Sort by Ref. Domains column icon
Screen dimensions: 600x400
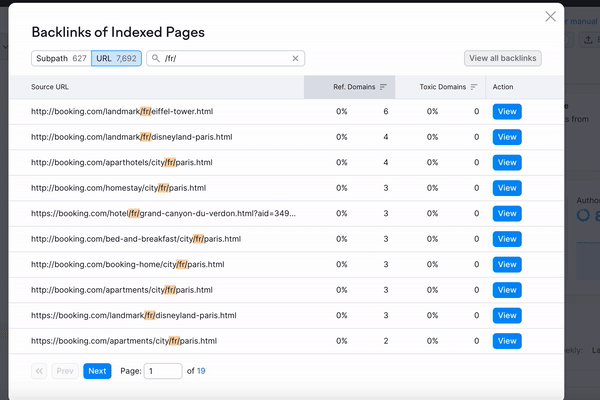[x=383, y=87]
